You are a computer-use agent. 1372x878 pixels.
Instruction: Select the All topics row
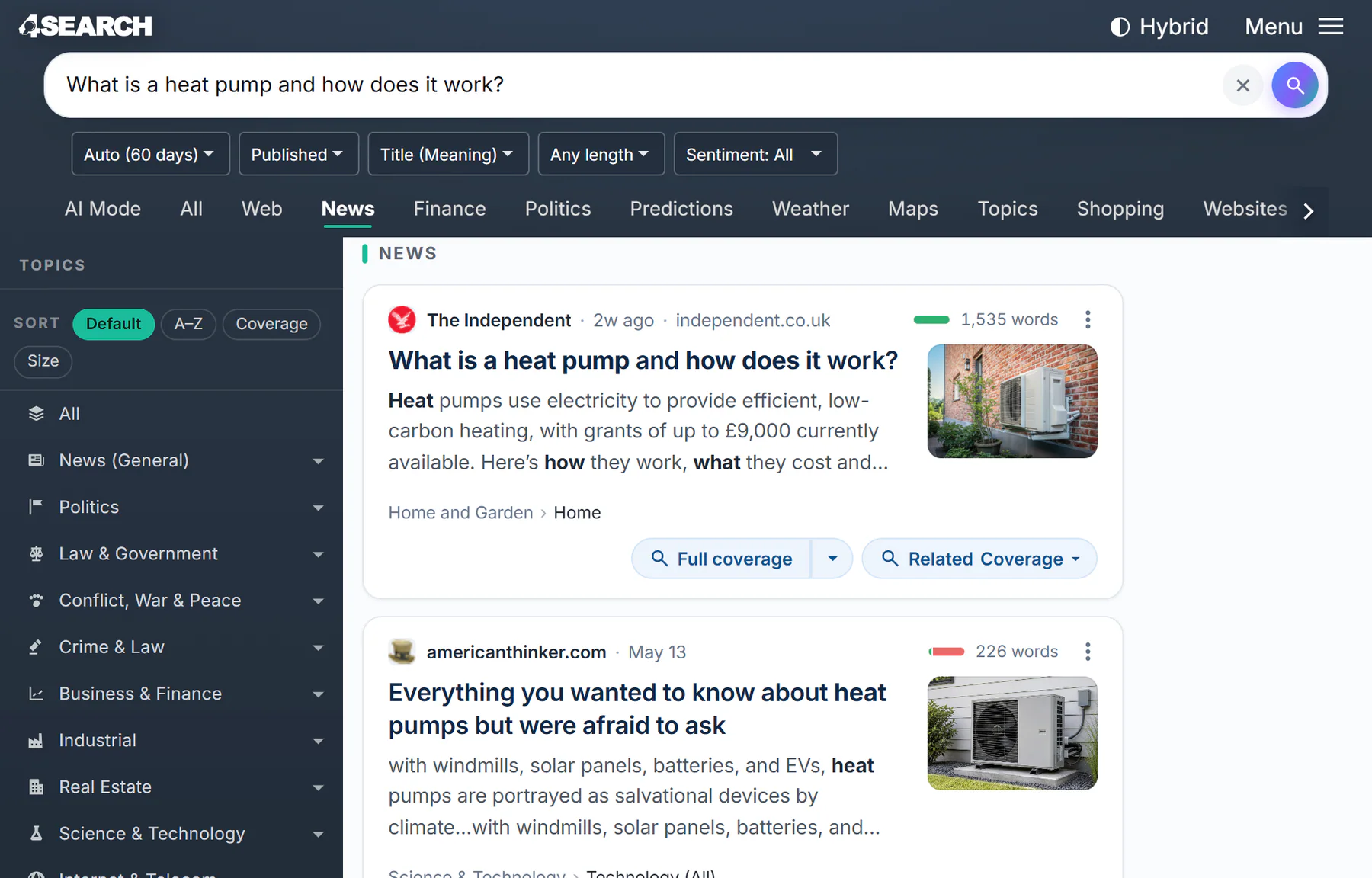(x=171, y=414)
